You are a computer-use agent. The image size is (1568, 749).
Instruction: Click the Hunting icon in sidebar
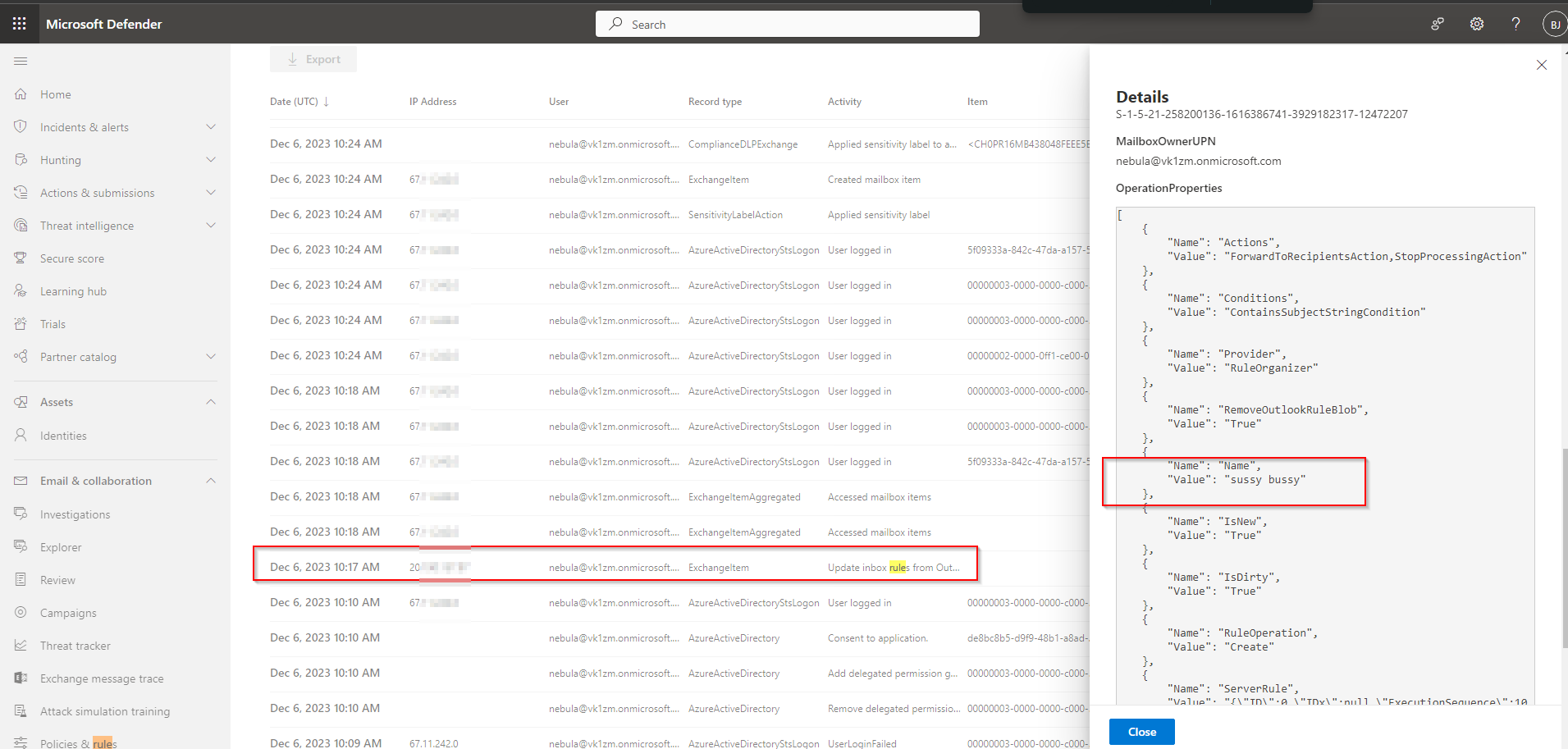[21, 160]
